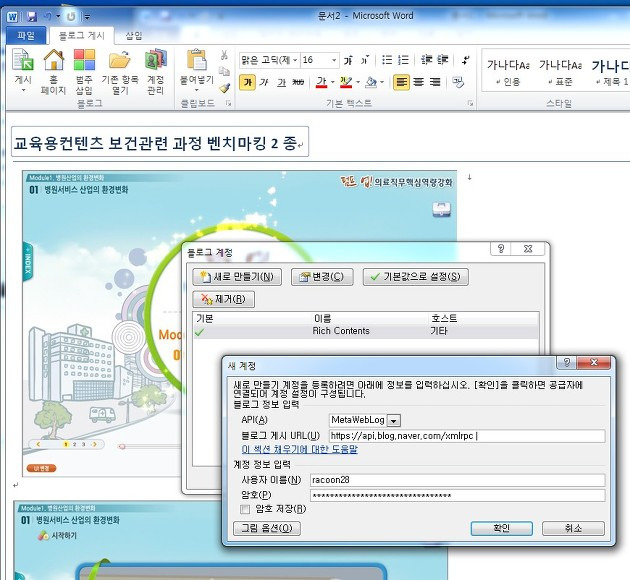Apply the 표준 style from gallery

560,72
